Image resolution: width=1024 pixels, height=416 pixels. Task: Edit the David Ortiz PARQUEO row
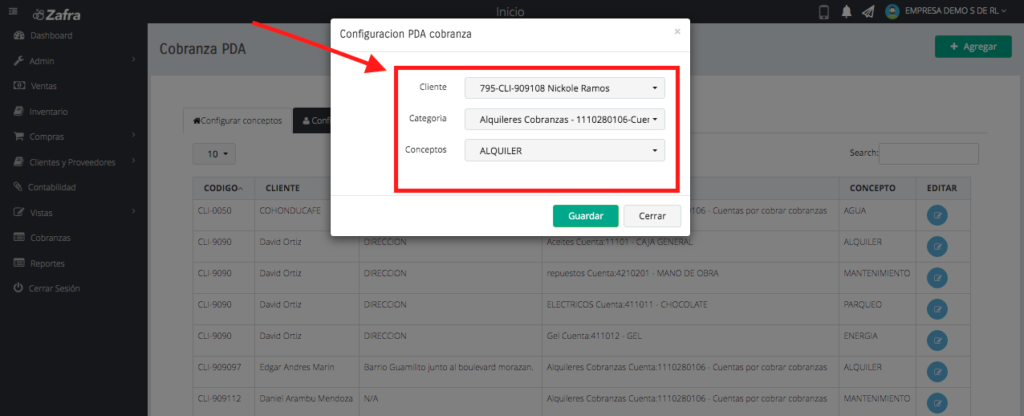tap(937, 309)
